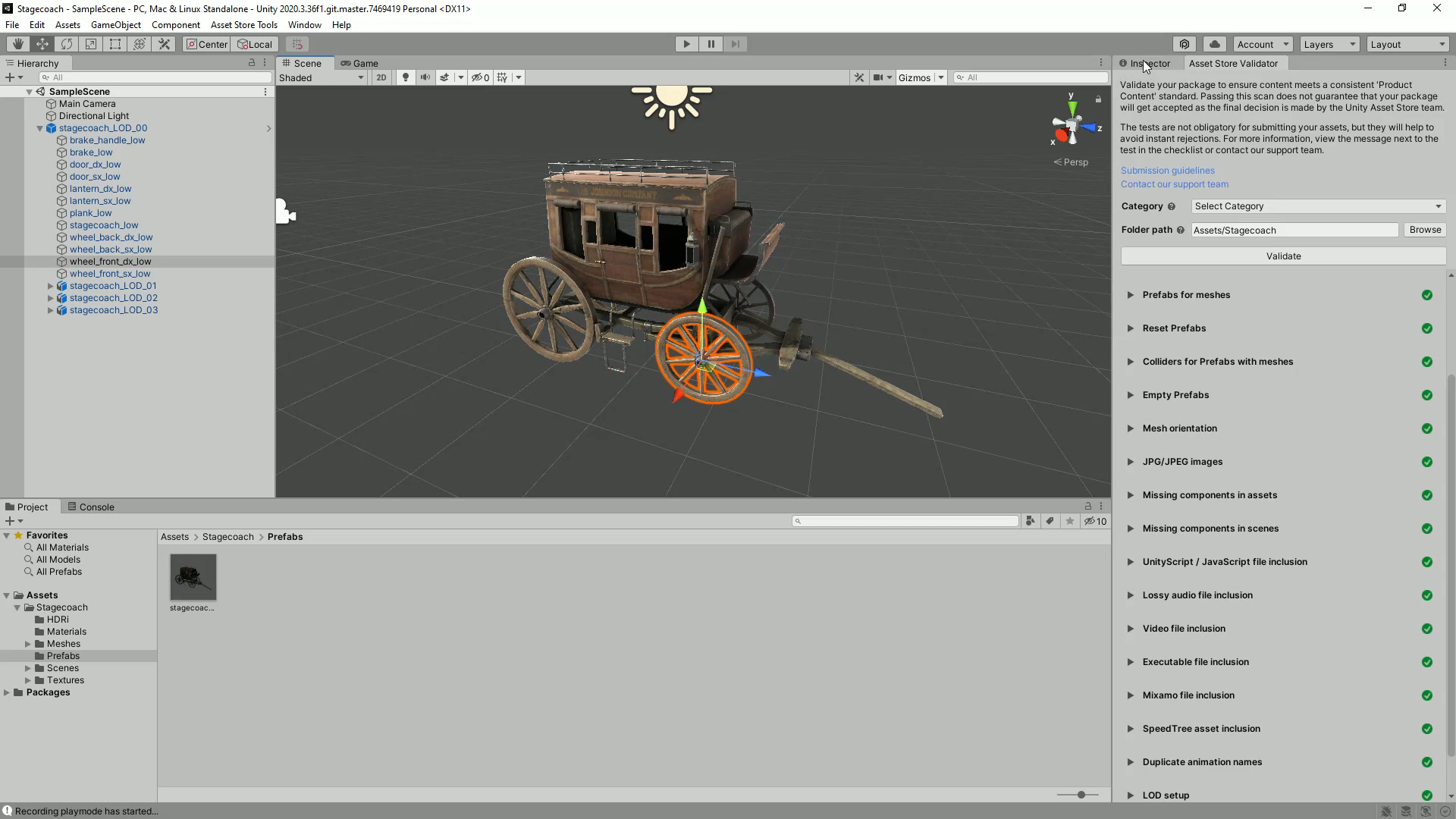The width and height of the screenshot is (1456, 819).
Task: Select the Hand tool
Action: 18,44
